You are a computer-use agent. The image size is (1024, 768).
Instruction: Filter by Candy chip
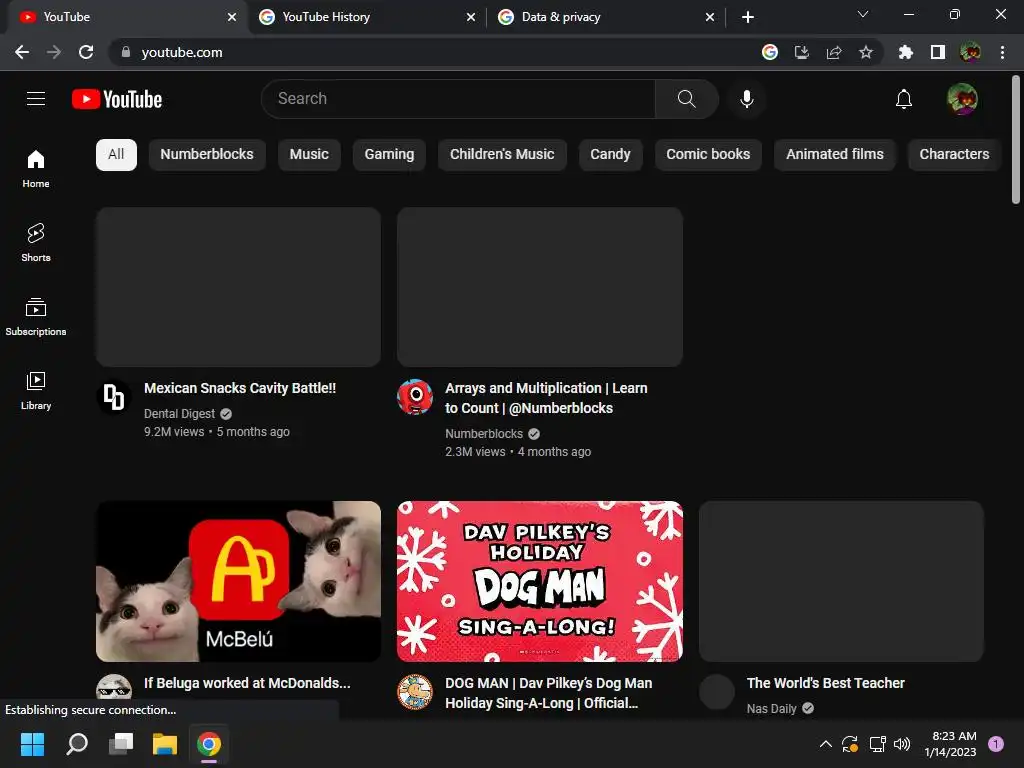(x=611, y=155)
